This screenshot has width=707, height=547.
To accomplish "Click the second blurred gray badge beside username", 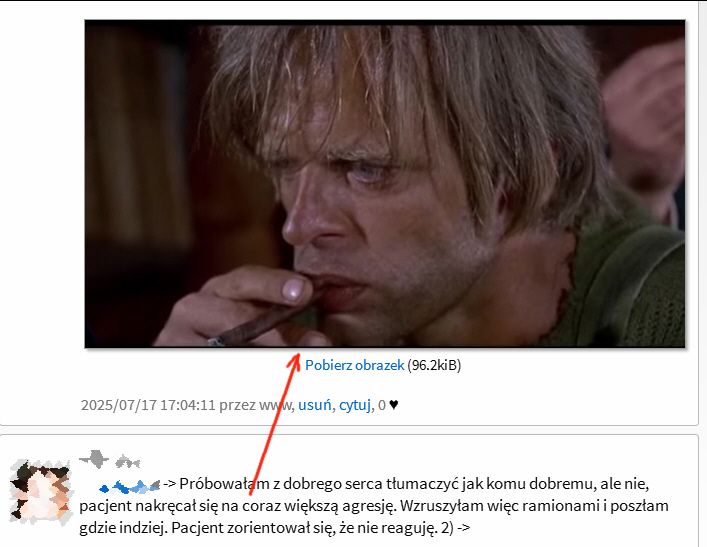I will click(128, 462).
